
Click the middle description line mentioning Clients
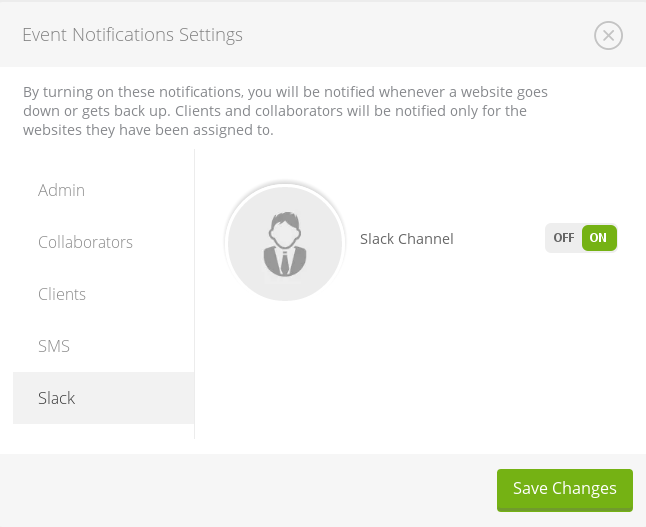(x=275, y=111)
